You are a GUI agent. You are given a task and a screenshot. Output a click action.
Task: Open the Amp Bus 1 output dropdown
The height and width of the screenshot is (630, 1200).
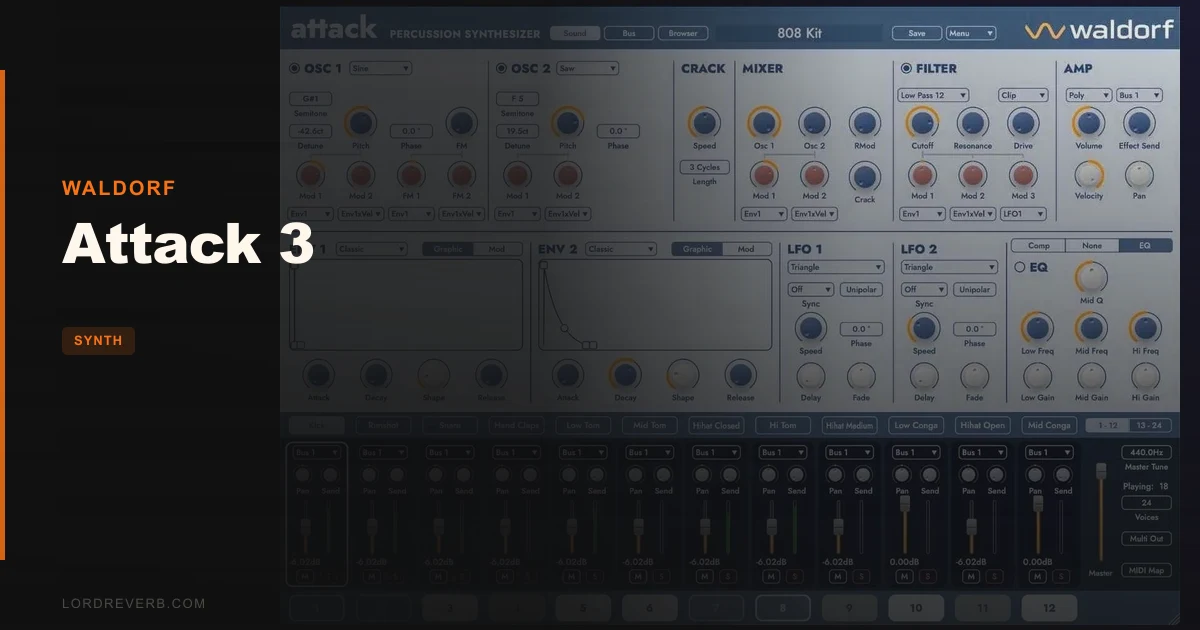pos(1139,95)
